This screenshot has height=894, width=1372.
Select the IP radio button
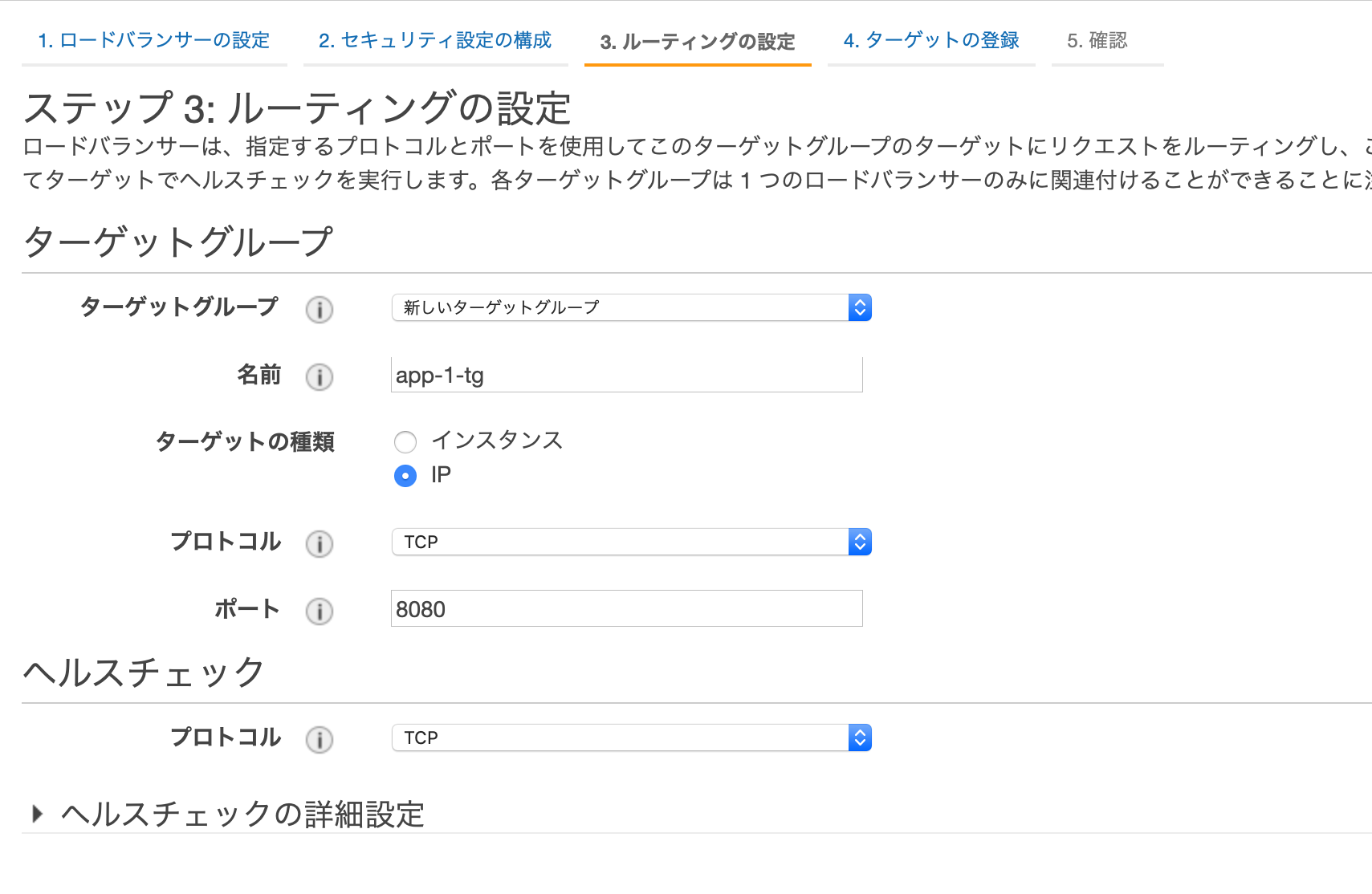(405, 475)
